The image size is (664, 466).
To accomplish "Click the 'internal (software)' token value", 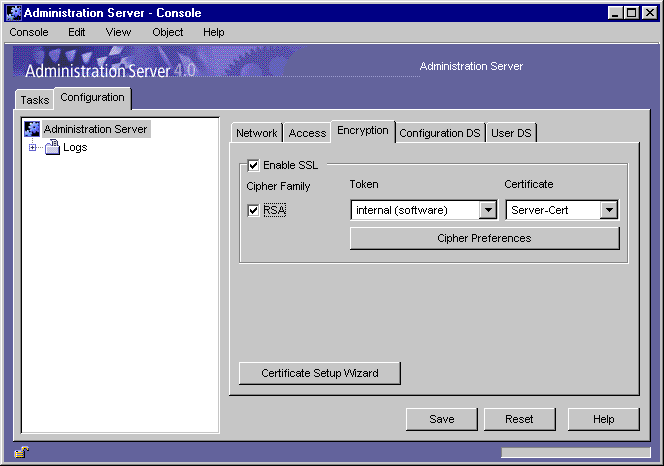I will [x=402, y=210].
